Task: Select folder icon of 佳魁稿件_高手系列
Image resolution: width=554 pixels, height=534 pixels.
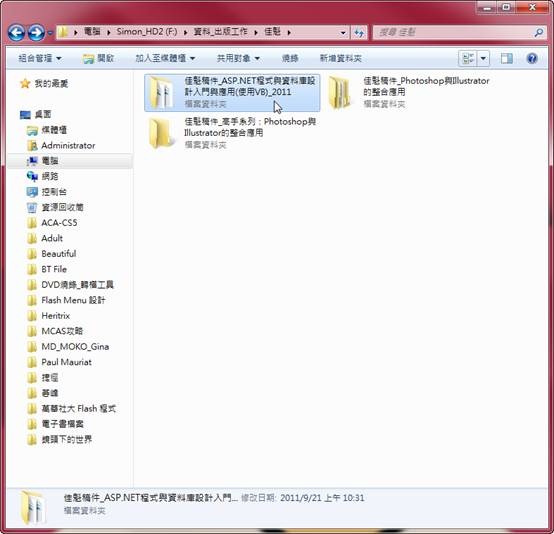Action: pyautogui.click(x=161, y=134)
